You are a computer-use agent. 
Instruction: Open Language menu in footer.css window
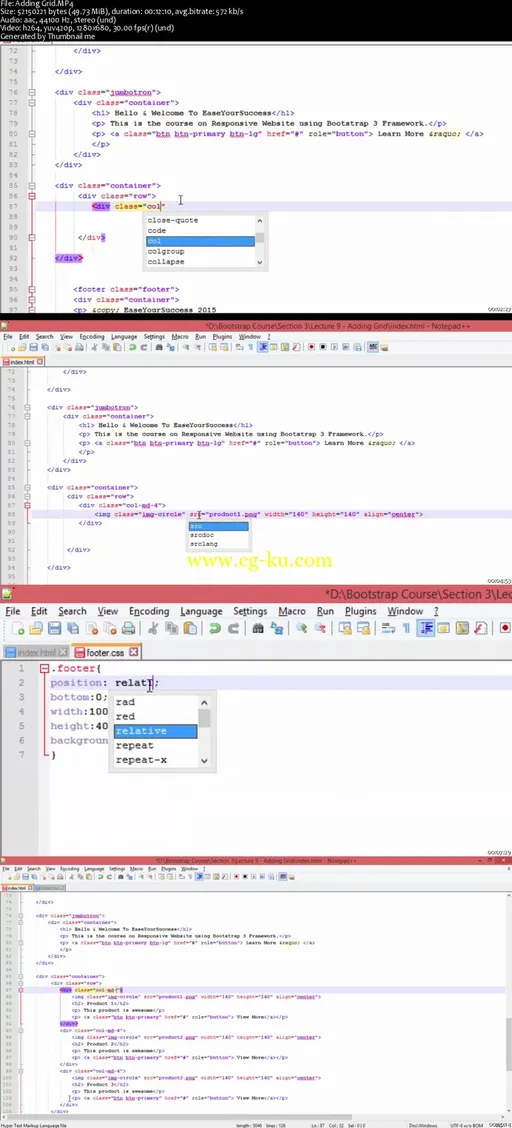(201, 611)
